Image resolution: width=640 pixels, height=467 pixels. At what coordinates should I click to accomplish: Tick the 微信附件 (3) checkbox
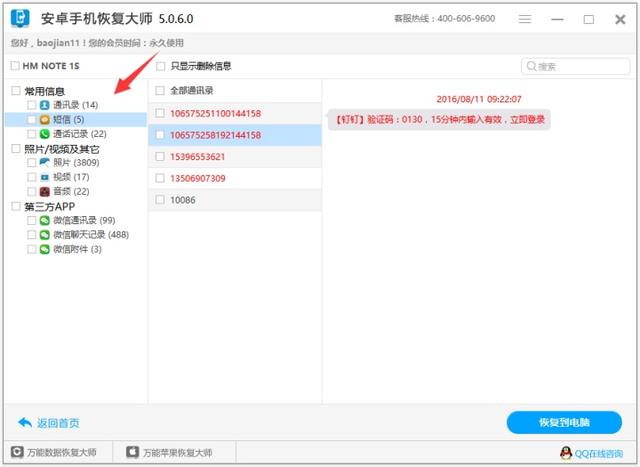point(31,249)
